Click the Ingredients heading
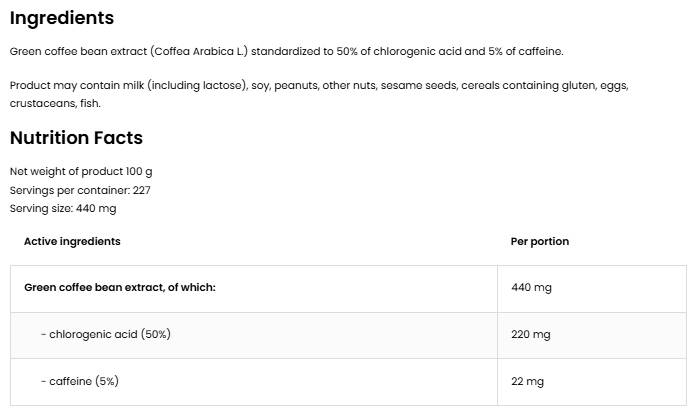The image size is (693, 417). 62,18
